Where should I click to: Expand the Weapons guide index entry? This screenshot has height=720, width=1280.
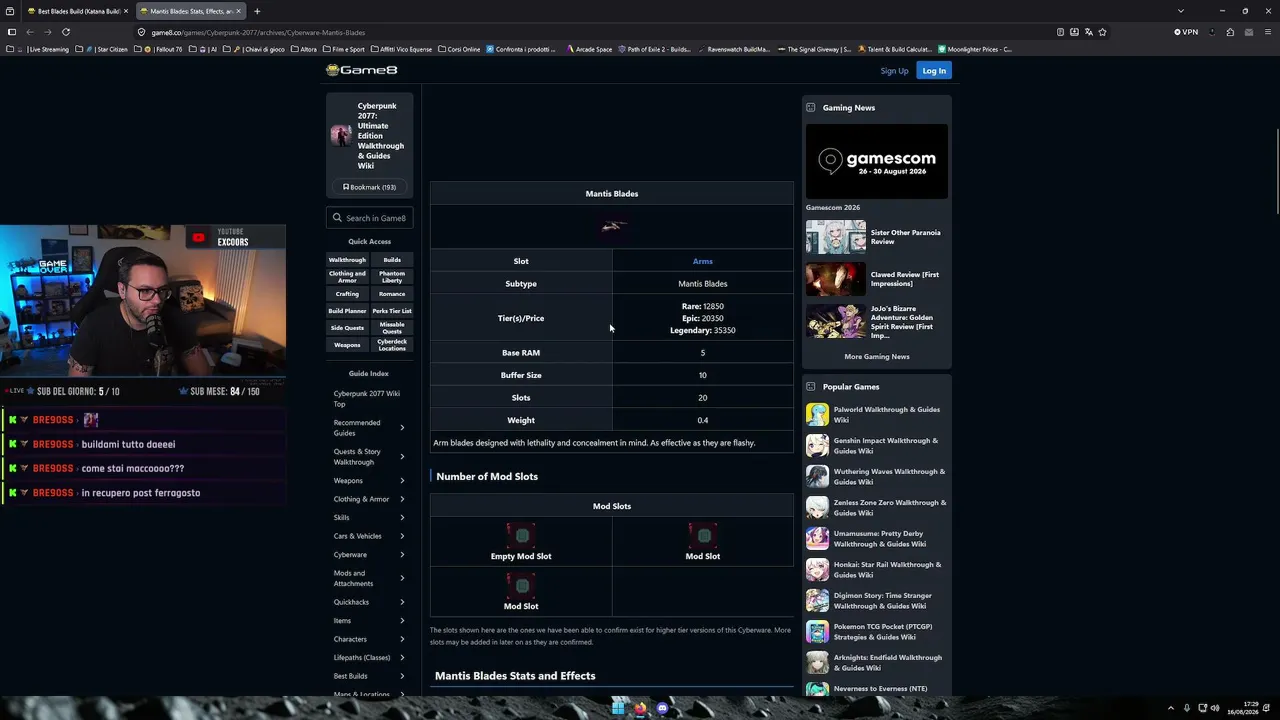402,481
